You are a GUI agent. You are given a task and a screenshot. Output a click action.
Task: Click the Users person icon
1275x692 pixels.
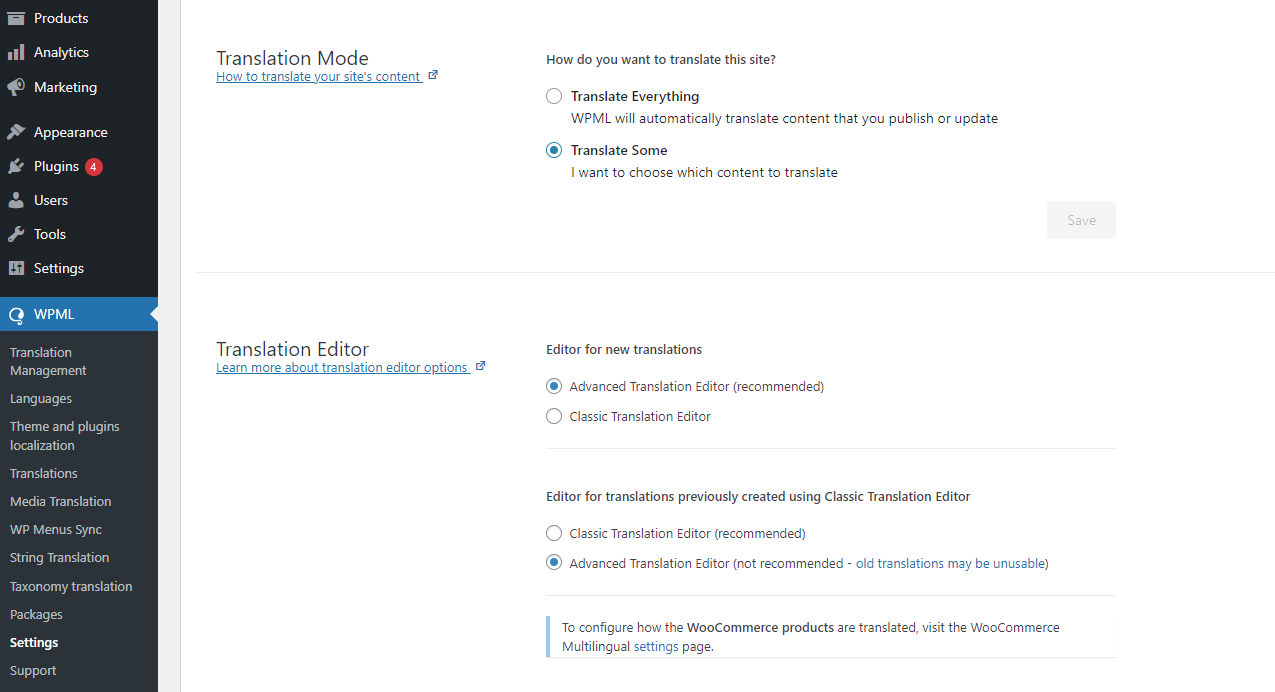16,200
